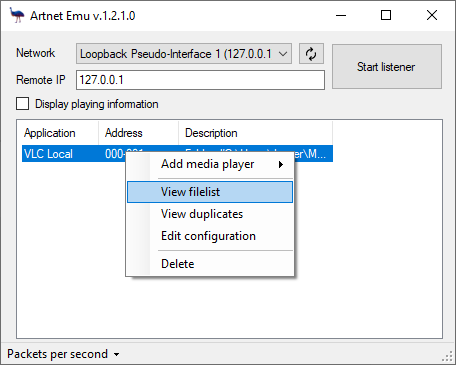Image resolution: width=456 pixels, height=365 pixels.
Task: Select Edit configuration in context menu
Action: 210,236
